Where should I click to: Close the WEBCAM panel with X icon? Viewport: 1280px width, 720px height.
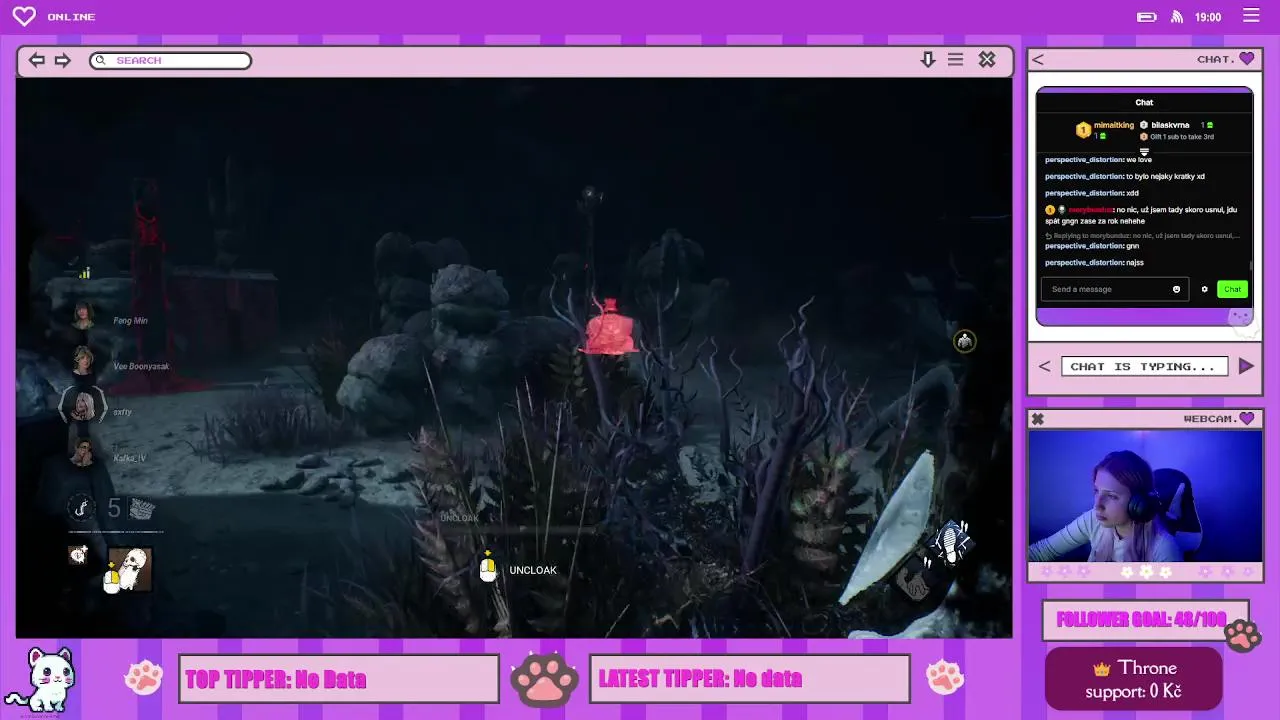(x=1037, y=419)
